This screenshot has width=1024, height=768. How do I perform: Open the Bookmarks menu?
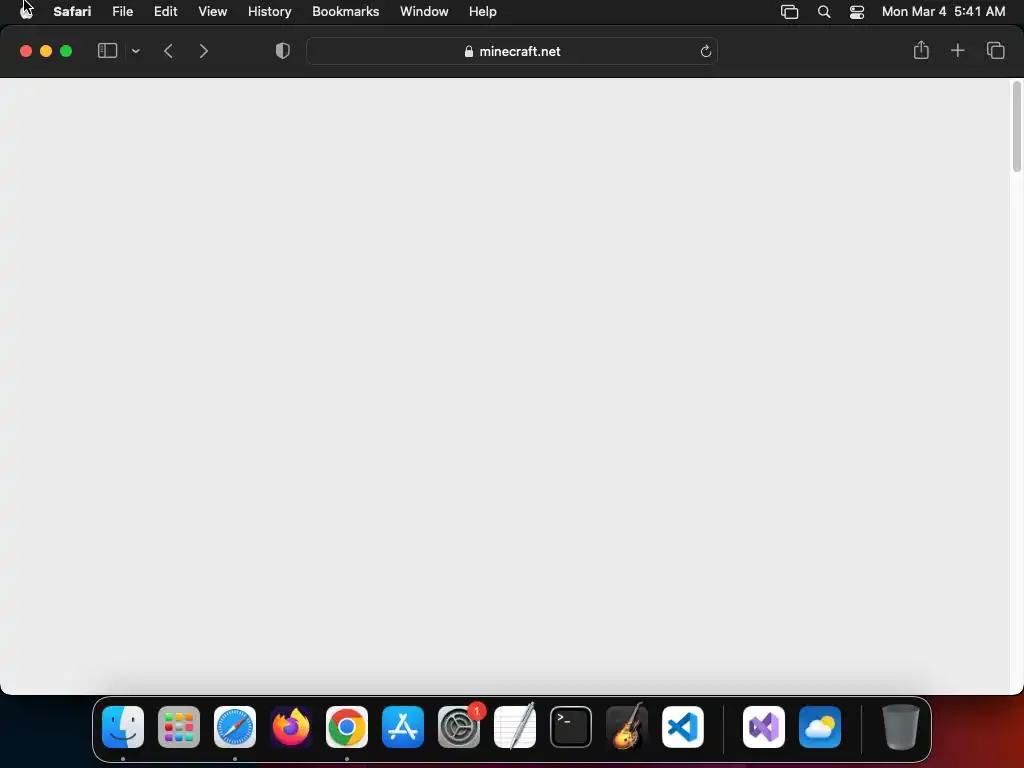(345, 11)
